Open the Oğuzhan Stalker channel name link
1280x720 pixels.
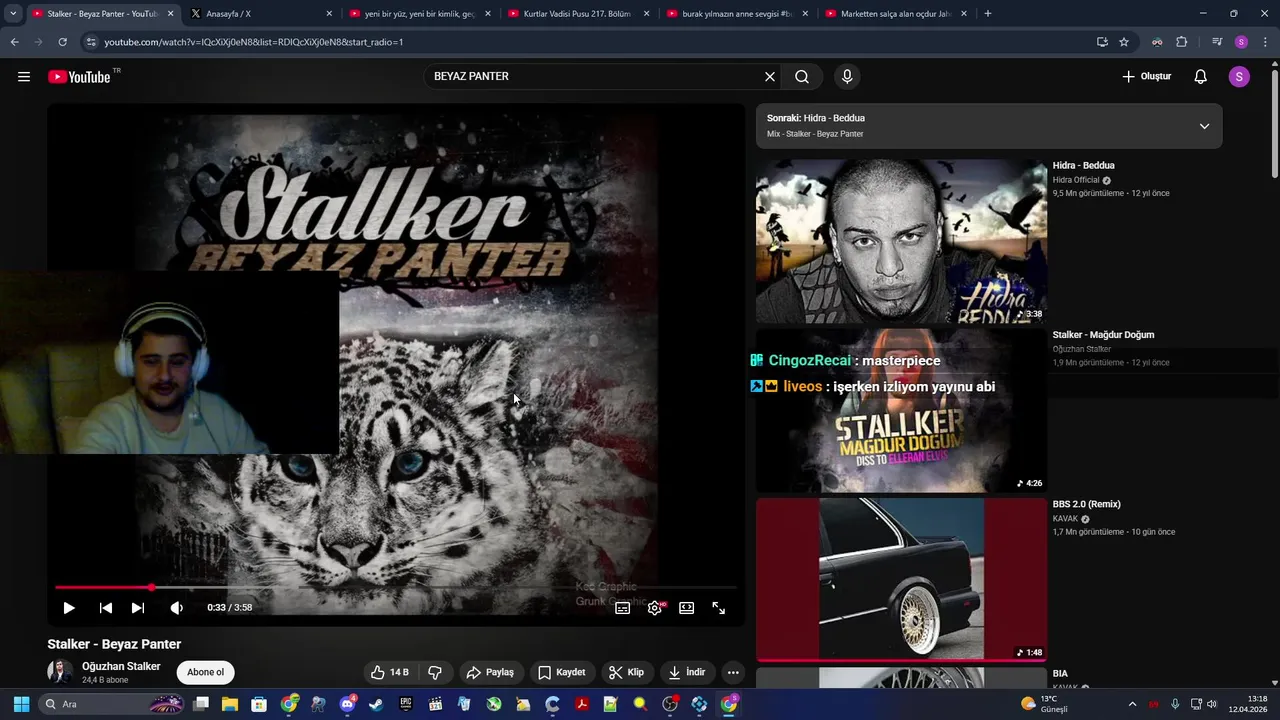pos(121,666)
